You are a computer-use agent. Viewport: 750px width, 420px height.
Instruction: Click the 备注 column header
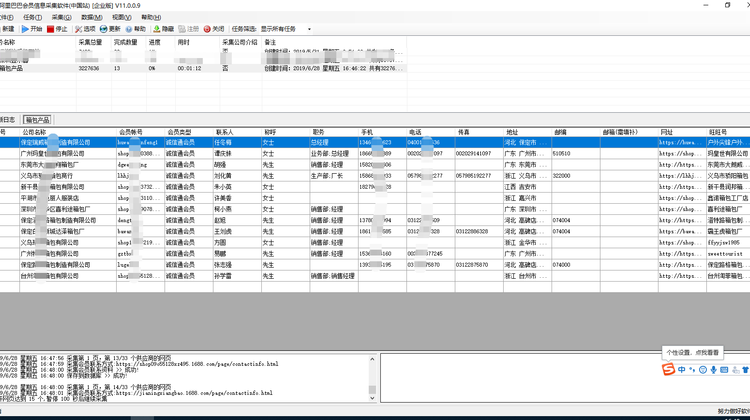coord(334,42)
